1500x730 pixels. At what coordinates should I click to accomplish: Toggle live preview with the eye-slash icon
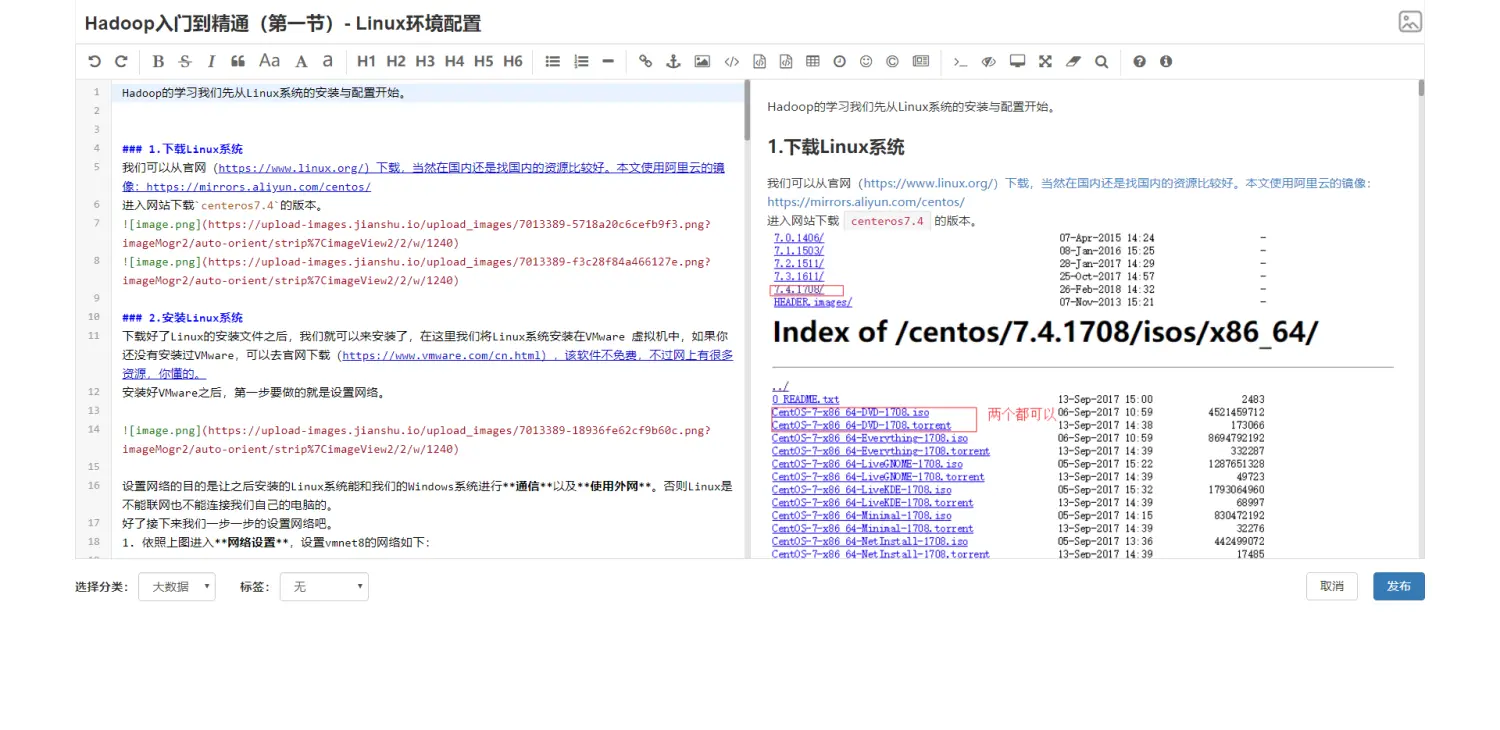click(989, 61)
